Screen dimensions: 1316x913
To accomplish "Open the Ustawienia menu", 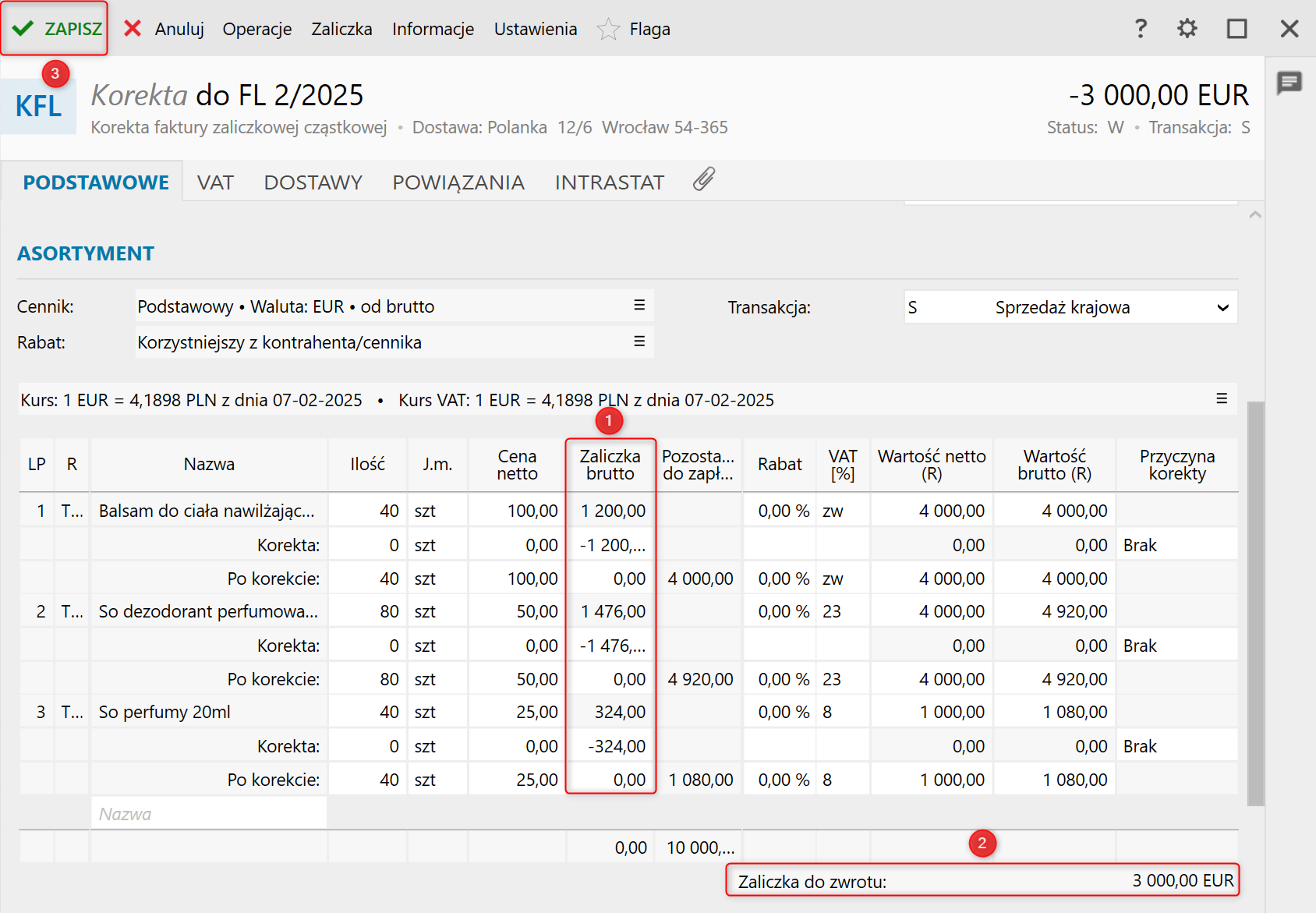I will 536,29.
